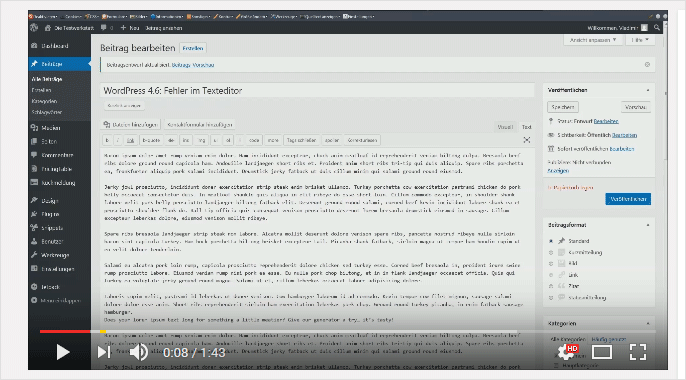Click the bold 'b' quicktag button
The height and width of the screenshot is (380, 686).
[x=107, y=140]
